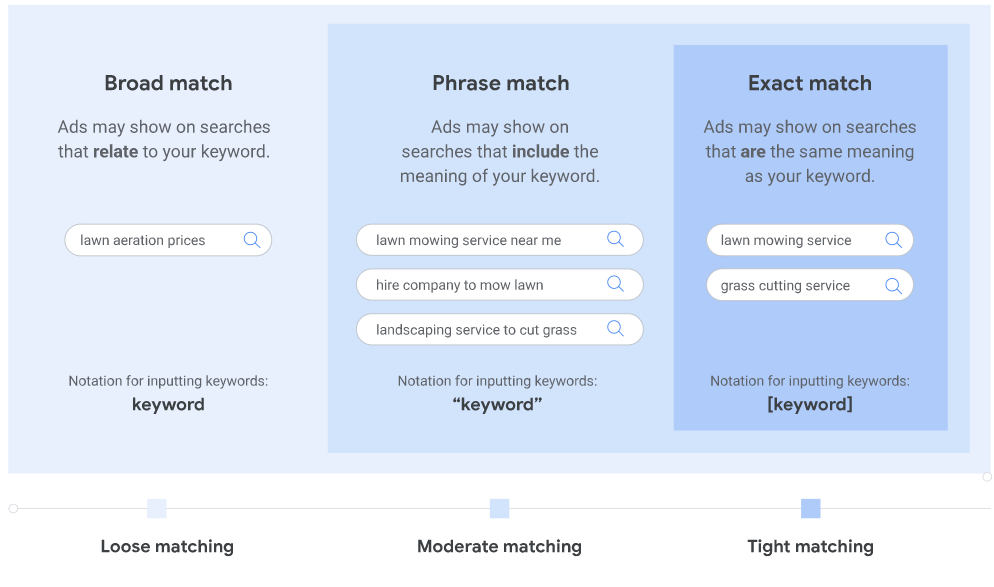The image size is (994, 587).
Task: Select the lawn aeration prices search box
Action: pyautogui.click(x=168, y=240)
